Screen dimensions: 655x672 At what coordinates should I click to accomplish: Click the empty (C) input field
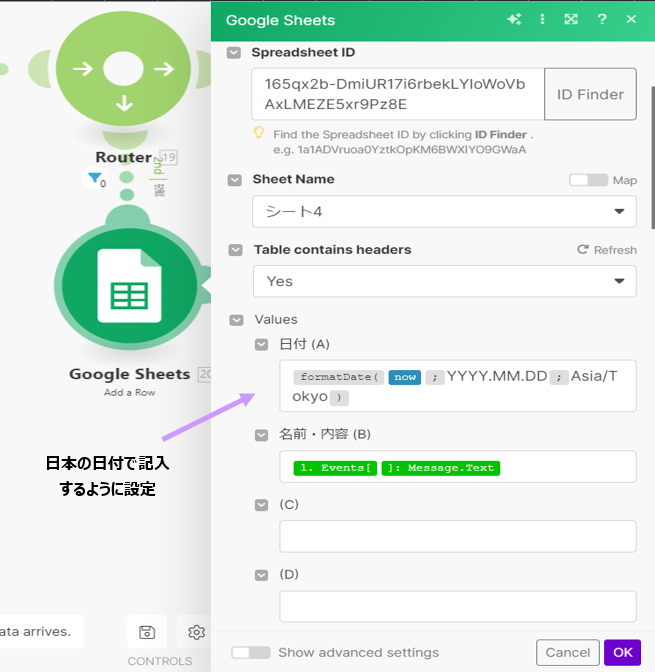458,537
